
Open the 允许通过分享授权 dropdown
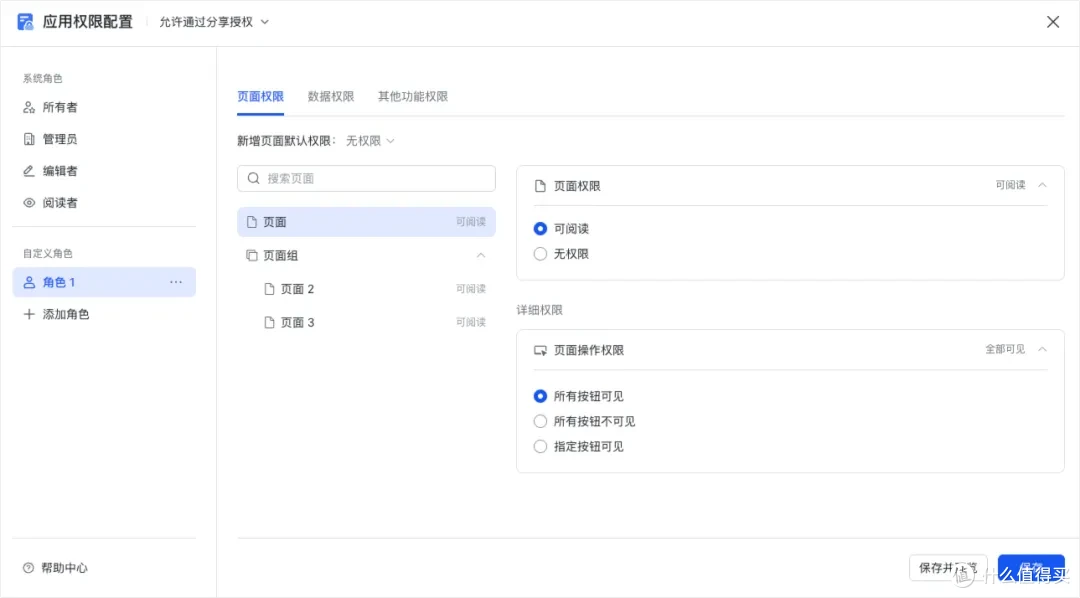(214, 22)
